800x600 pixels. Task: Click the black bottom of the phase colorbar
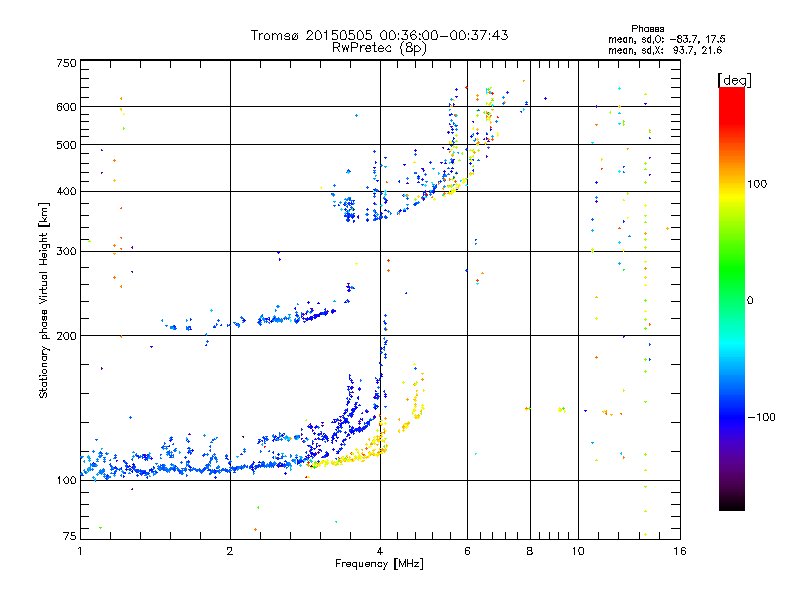click(732, 503)
